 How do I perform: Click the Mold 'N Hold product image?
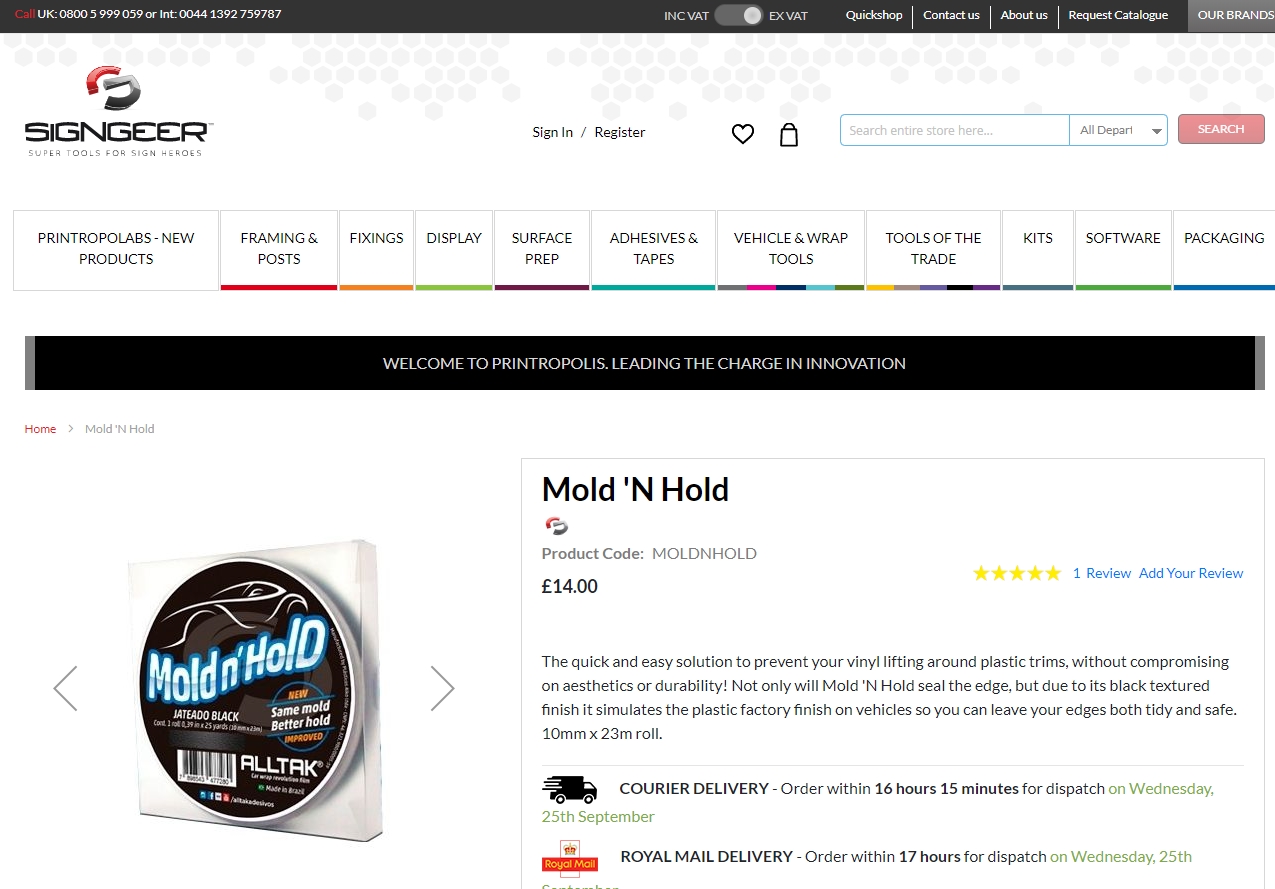coord(257,690)
